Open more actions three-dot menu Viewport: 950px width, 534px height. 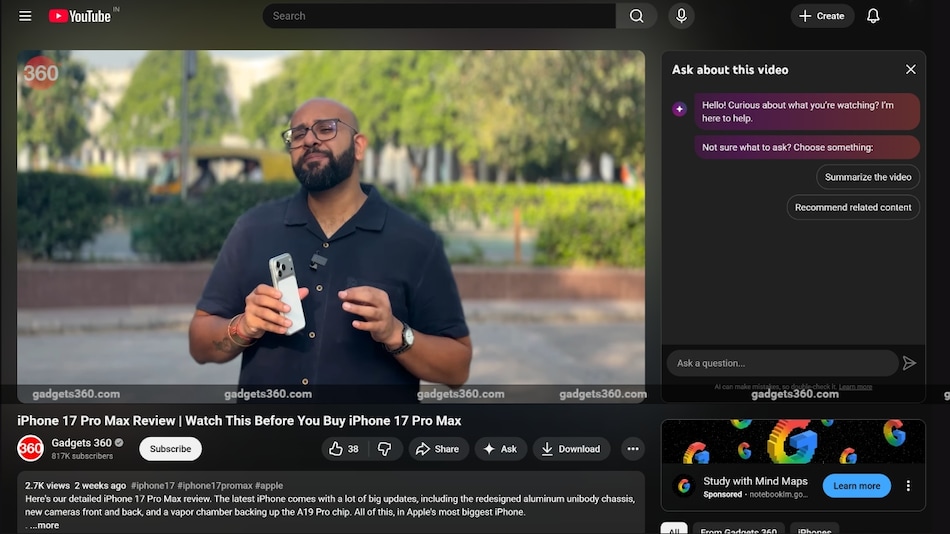(633, 449)
